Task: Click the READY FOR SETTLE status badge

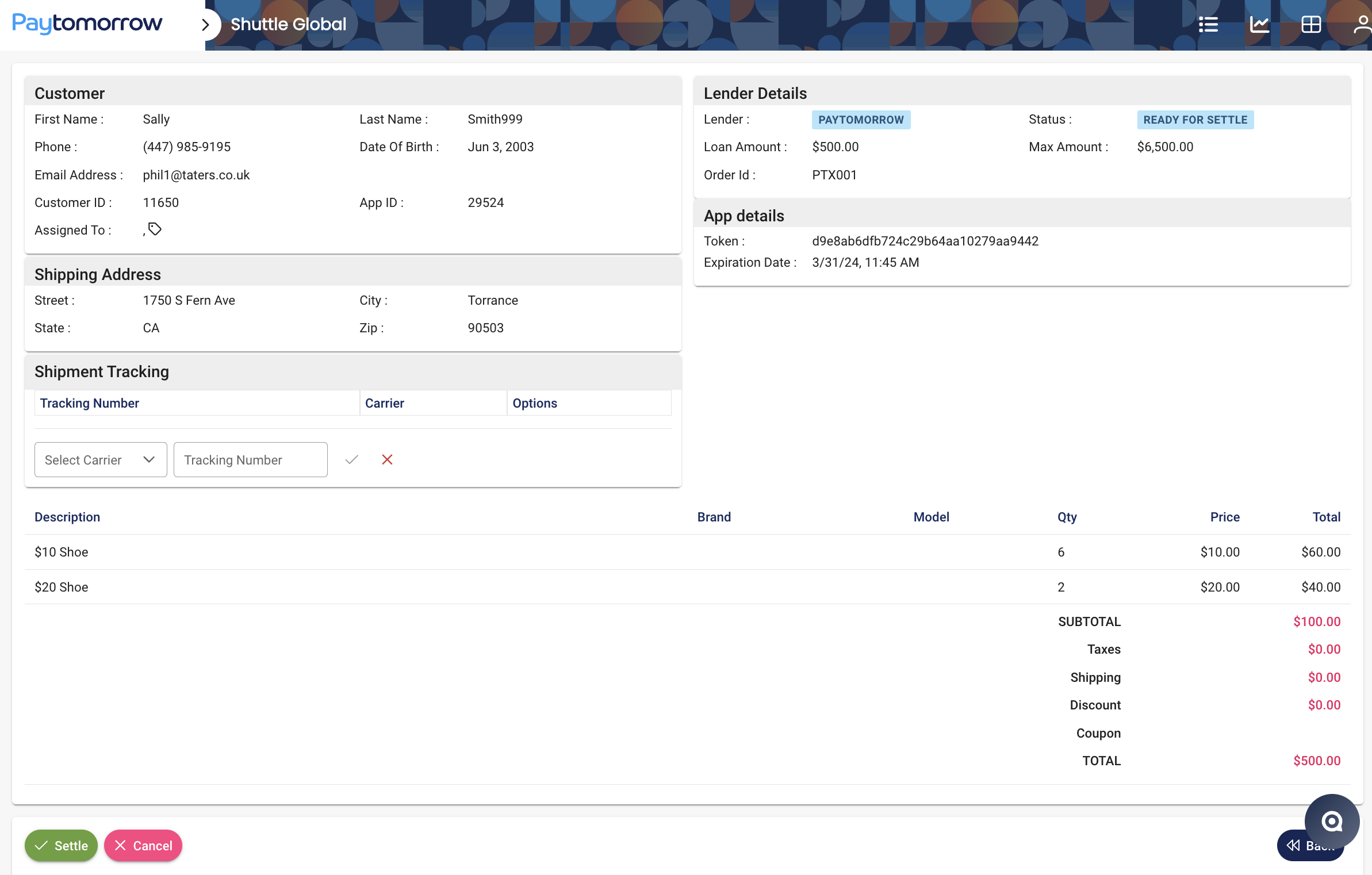Action: [x=1195, y=120]
